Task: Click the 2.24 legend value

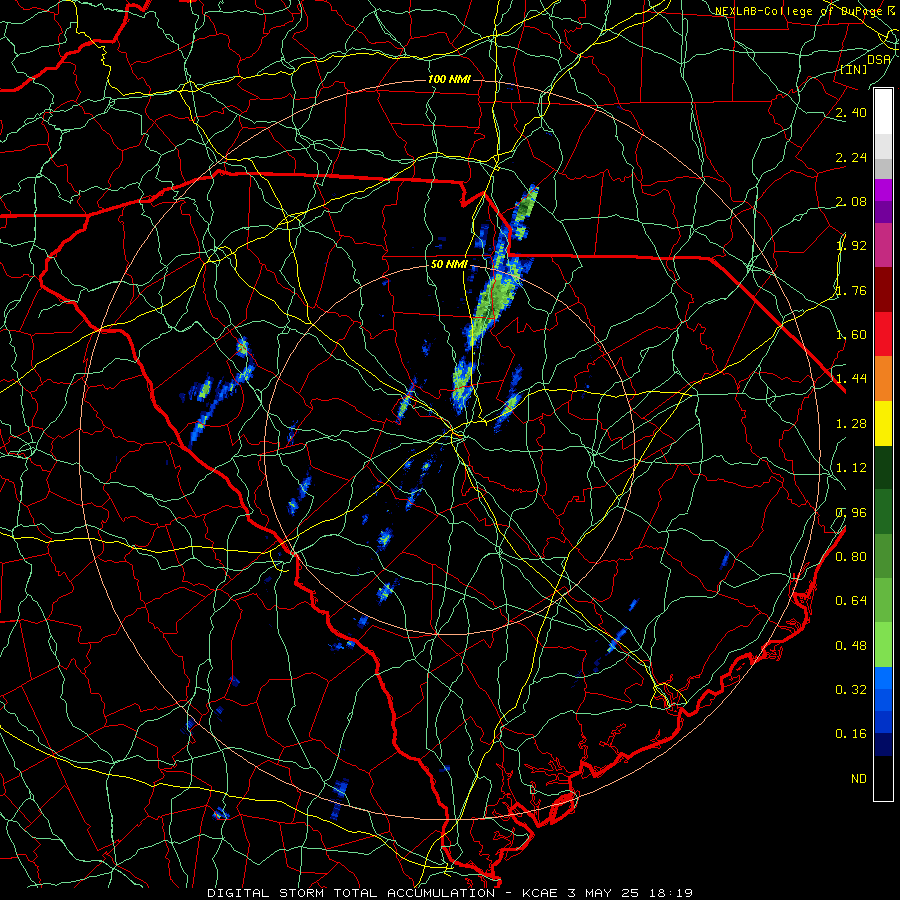Action: click(x=851, y=157)
